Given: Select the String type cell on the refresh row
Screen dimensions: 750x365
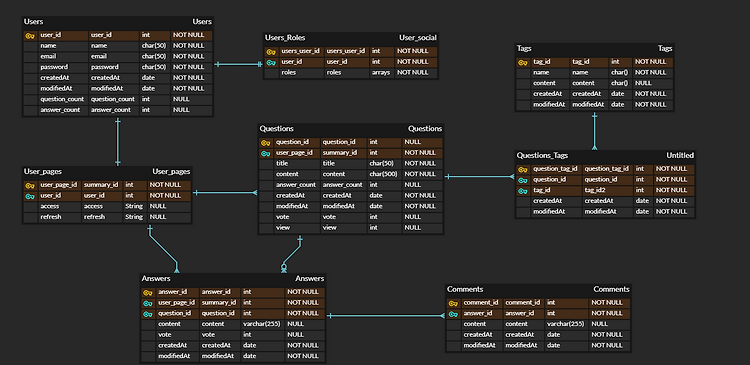Looking at the screenshot, I should [x=134, y=217].
